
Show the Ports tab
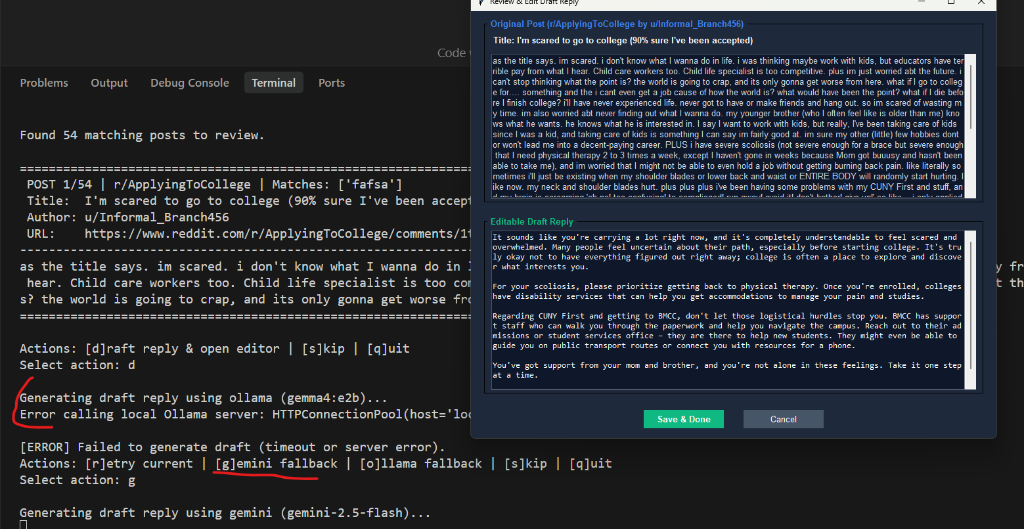click(332, 83)
